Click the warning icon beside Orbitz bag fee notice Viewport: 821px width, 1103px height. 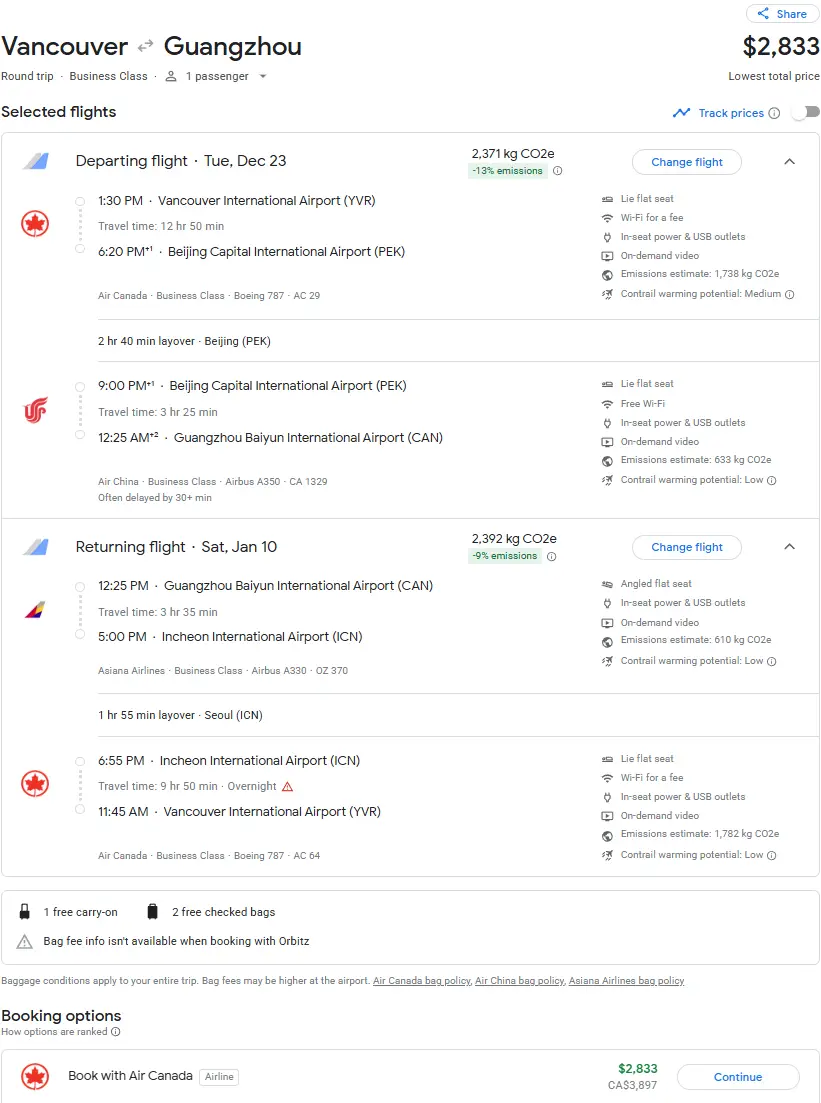pyautogui.click(x=25, y=941)
